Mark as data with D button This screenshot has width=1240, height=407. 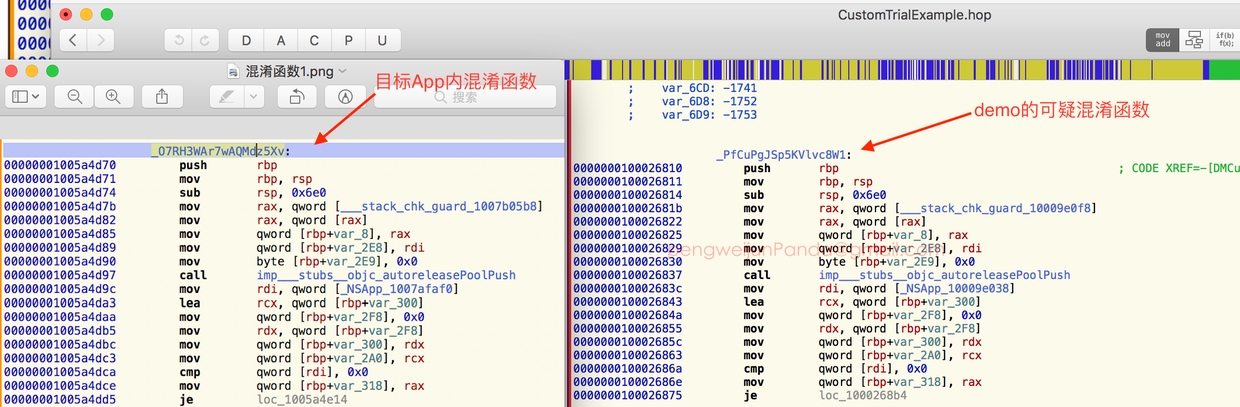pyautogui.click(x=246, y=40)
